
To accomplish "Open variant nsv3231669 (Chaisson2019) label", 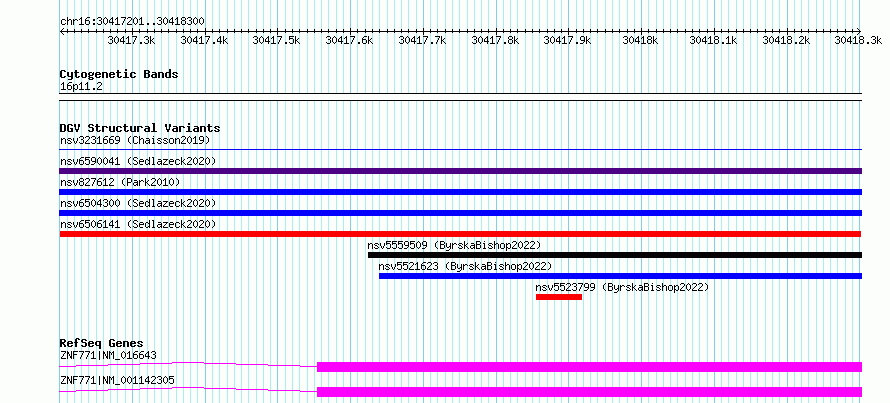I will pyautogui.click(x=135, y=140).
